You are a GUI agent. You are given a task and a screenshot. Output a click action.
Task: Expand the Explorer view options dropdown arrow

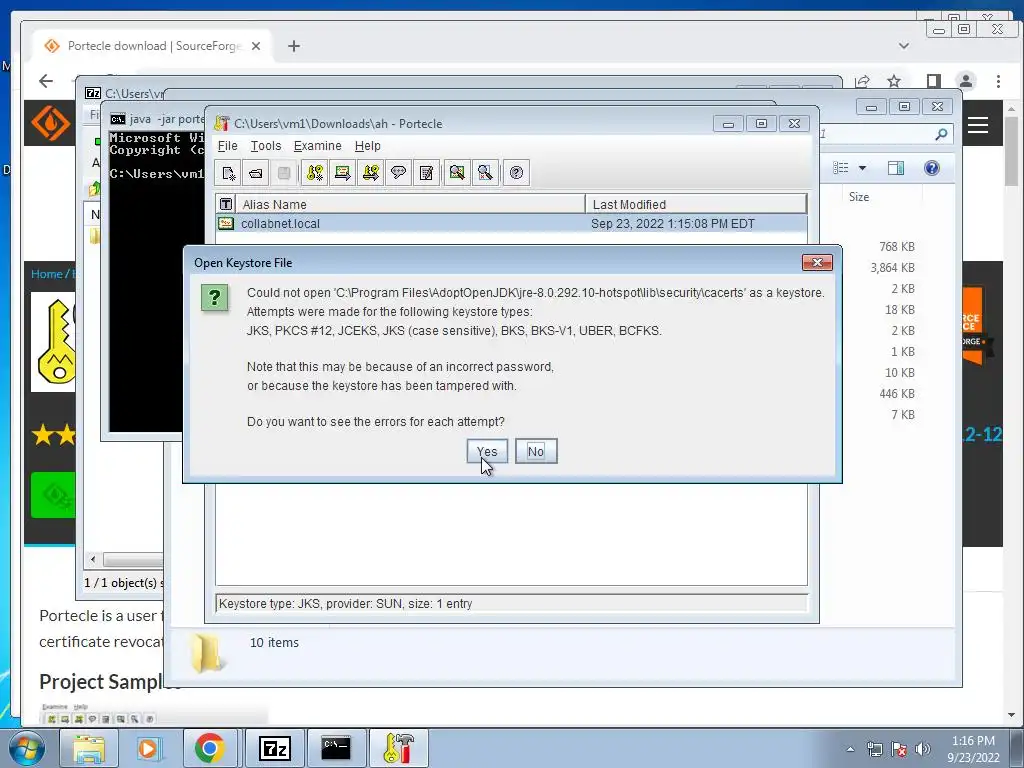click(x=862, y=168)
